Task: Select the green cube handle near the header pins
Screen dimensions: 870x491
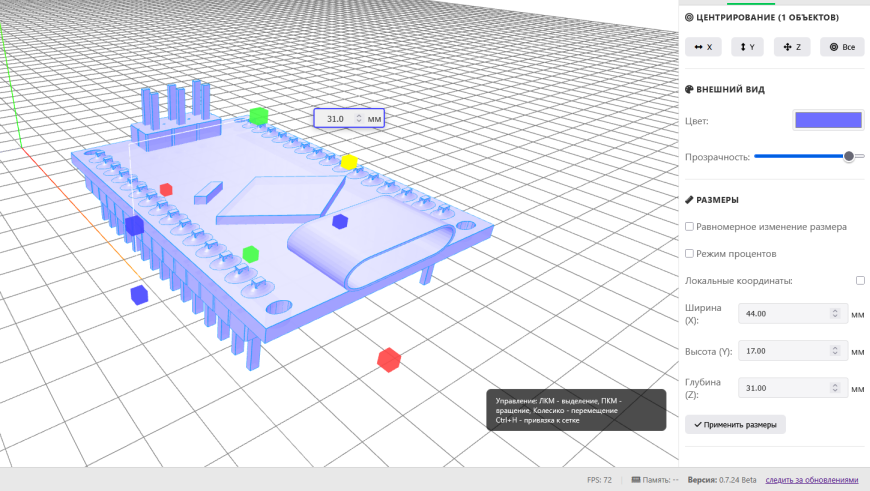Action: [259, 117]
